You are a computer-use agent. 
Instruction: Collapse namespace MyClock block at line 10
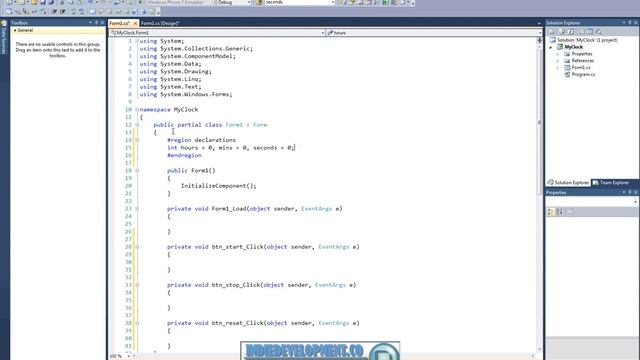(x=137, y=109)
